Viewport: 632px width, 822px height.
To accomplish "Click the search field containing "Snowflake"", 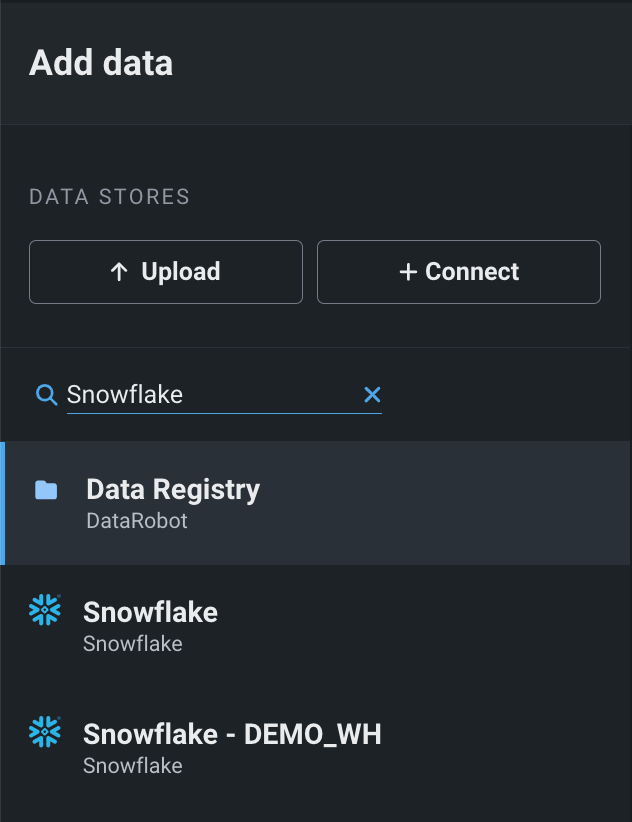I will tap(210, 395).
